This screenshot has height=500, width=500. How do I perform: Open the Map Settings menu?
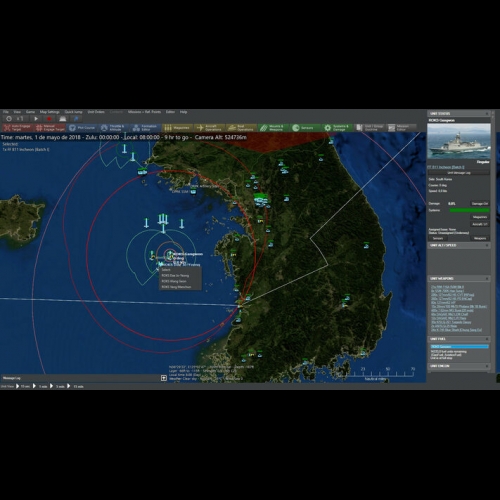pyautogui.click(x=49, y=112)
